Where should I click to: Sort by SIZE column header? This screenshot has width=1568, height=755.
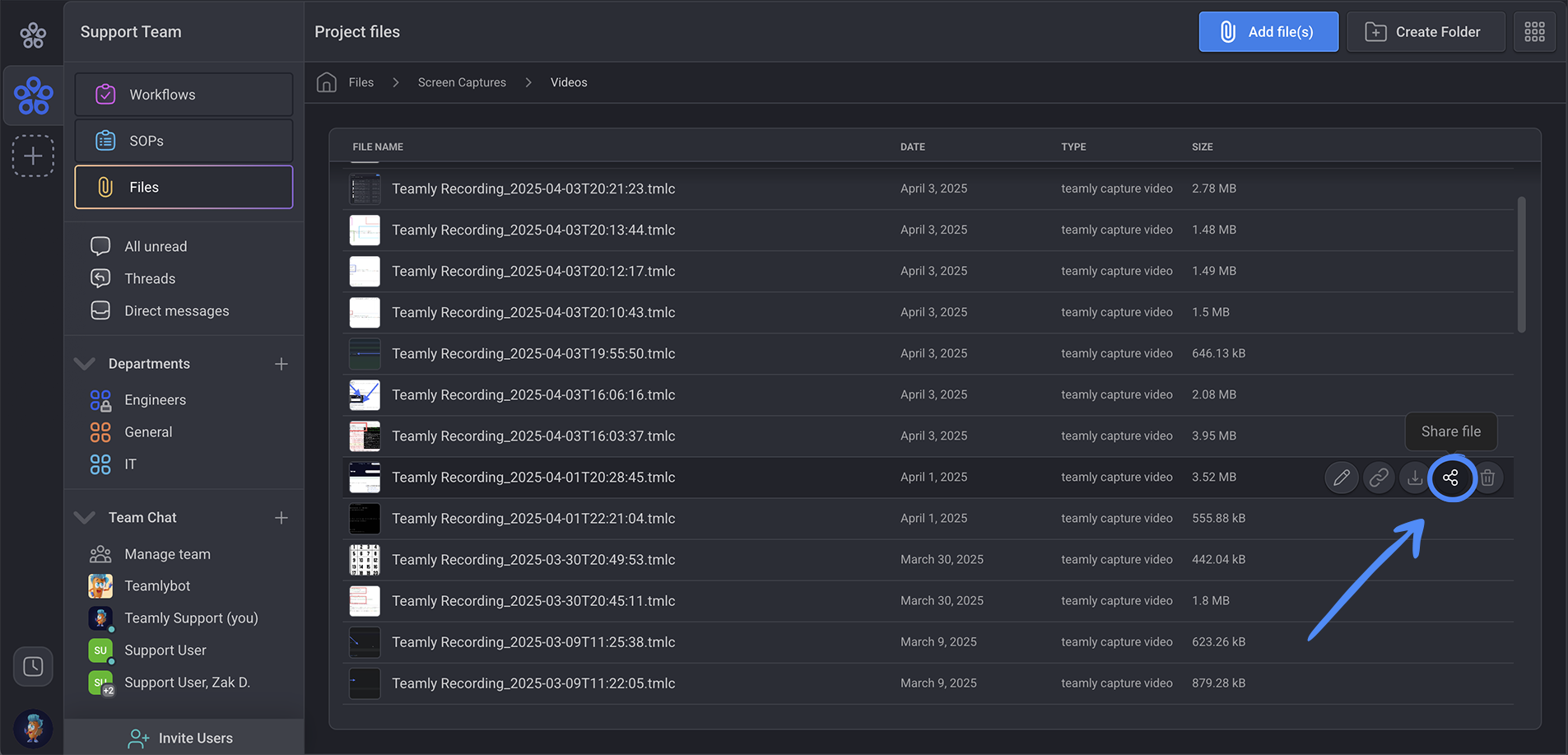pyautogui.click(x=1203, y=147)
